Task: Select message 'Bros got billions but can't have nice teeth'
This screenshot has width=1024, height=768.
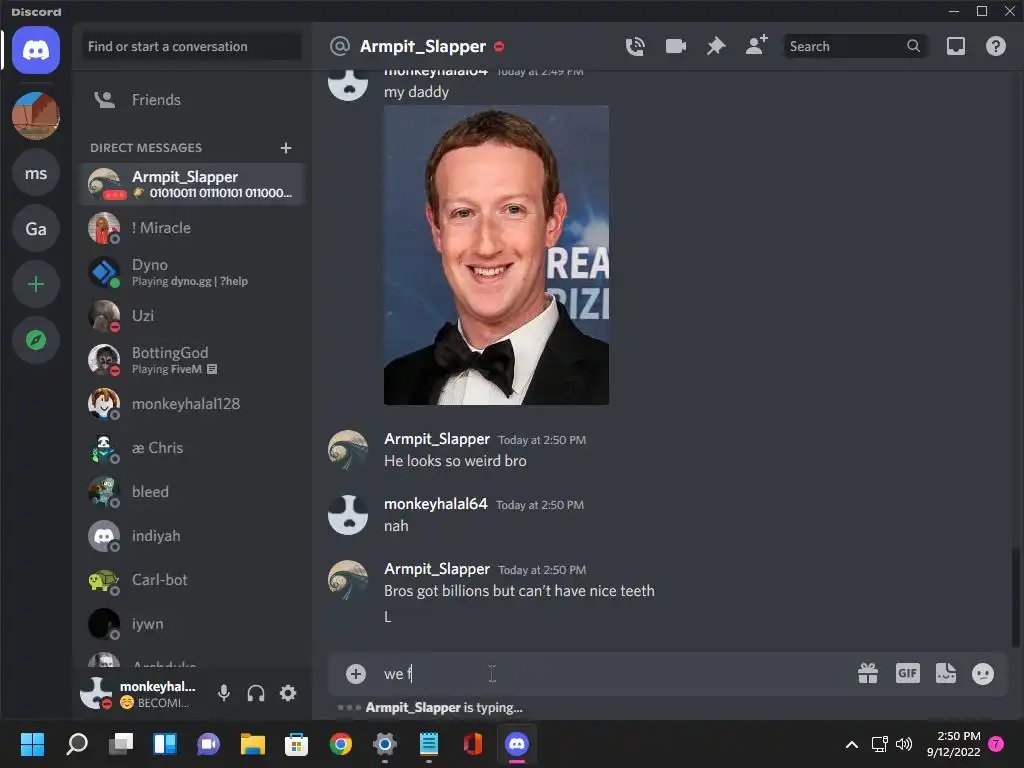Action: [519, 591]
